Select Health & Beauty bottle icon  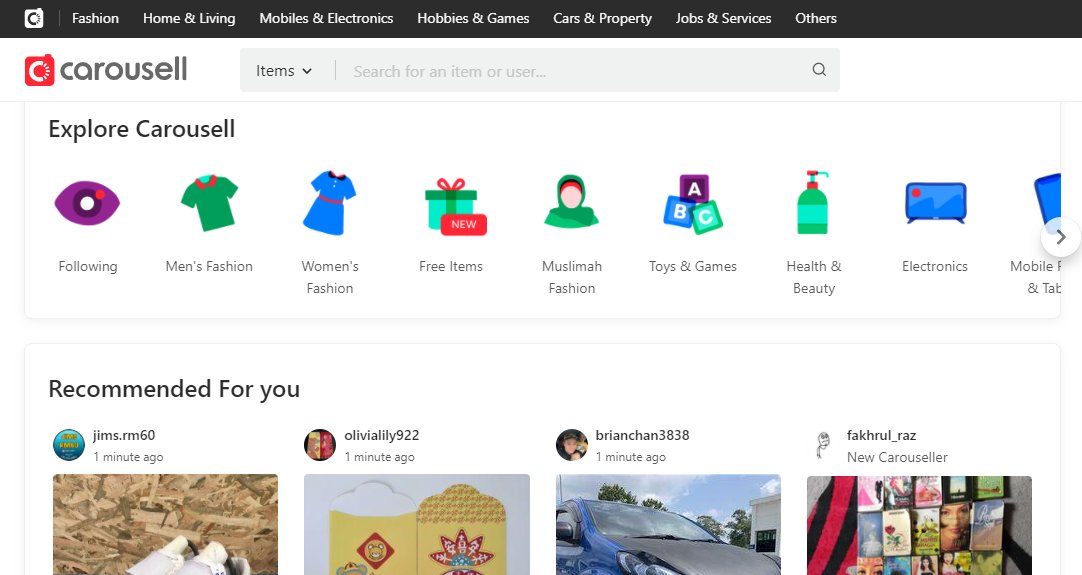813,203
